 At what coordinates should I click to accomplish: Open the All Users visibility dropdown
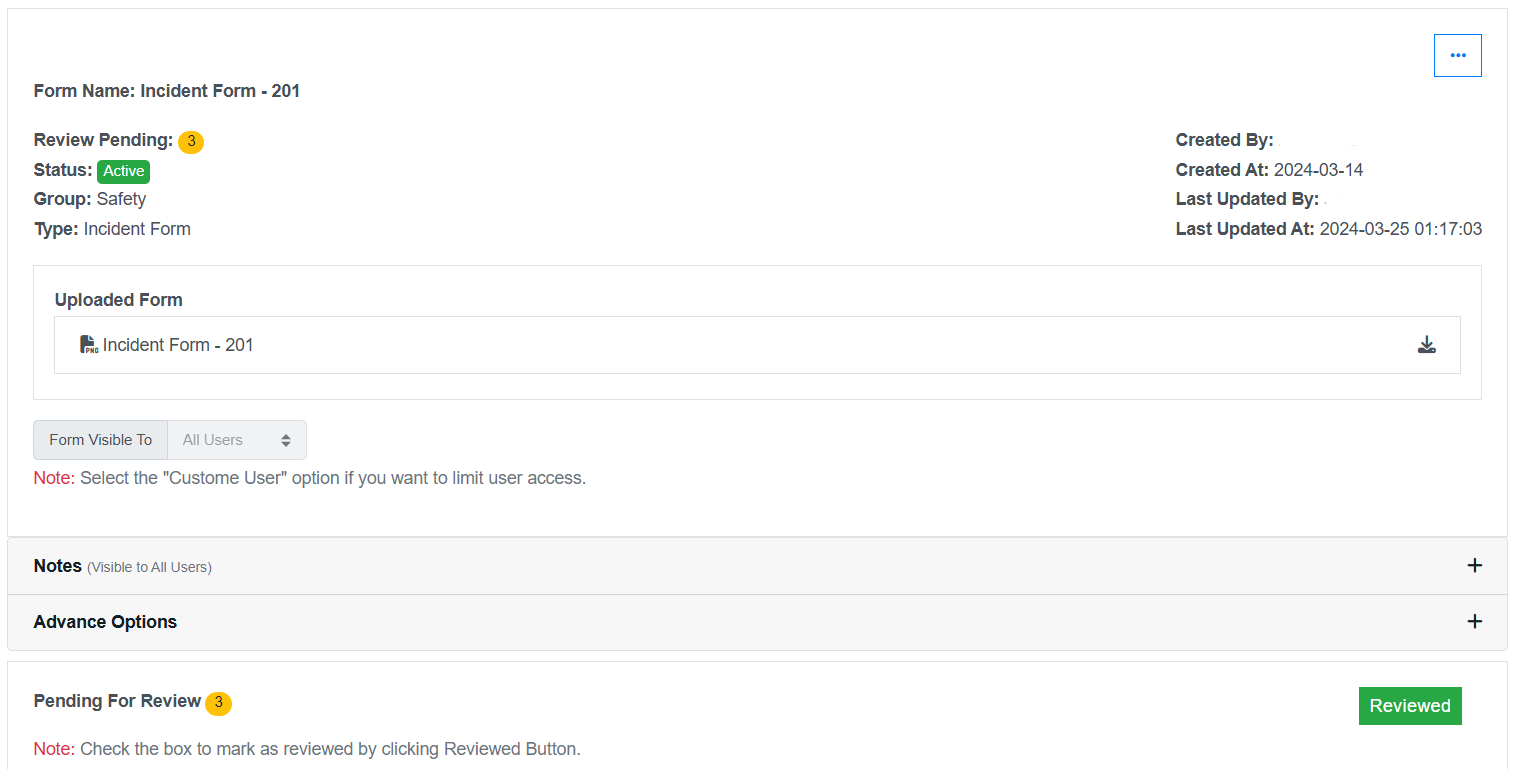point(236,440)
